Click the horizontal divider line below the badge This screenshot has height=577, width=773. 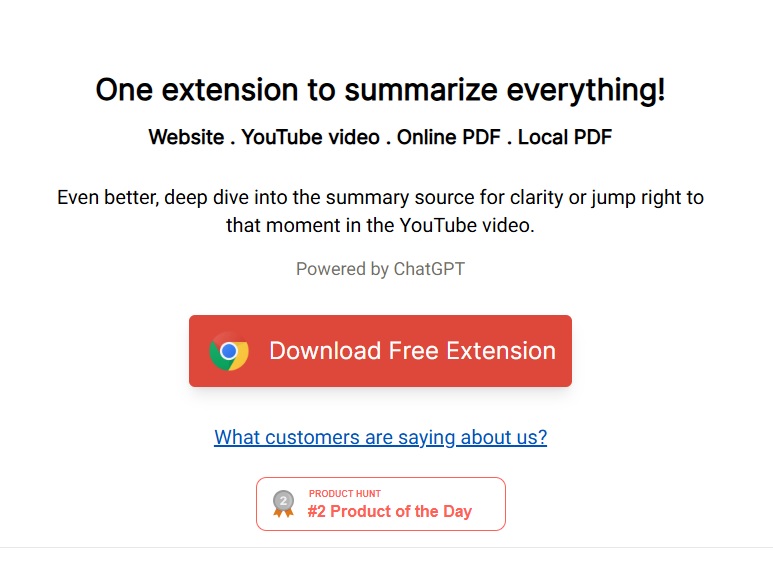pos(386,547)
